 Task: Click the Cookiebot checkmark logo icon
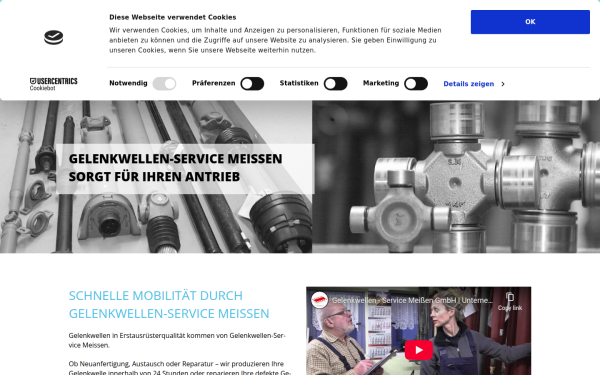[54, 37]
